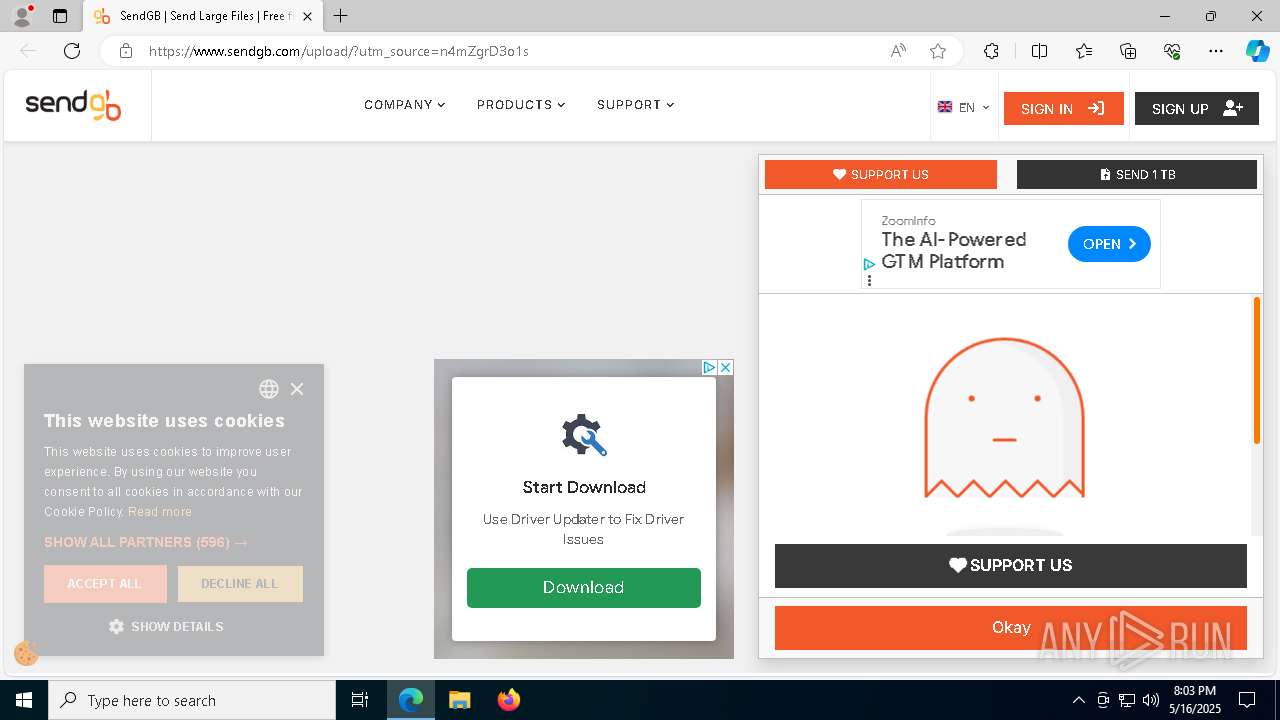Click the Start Download wrench gear icon

pos(584,435)
